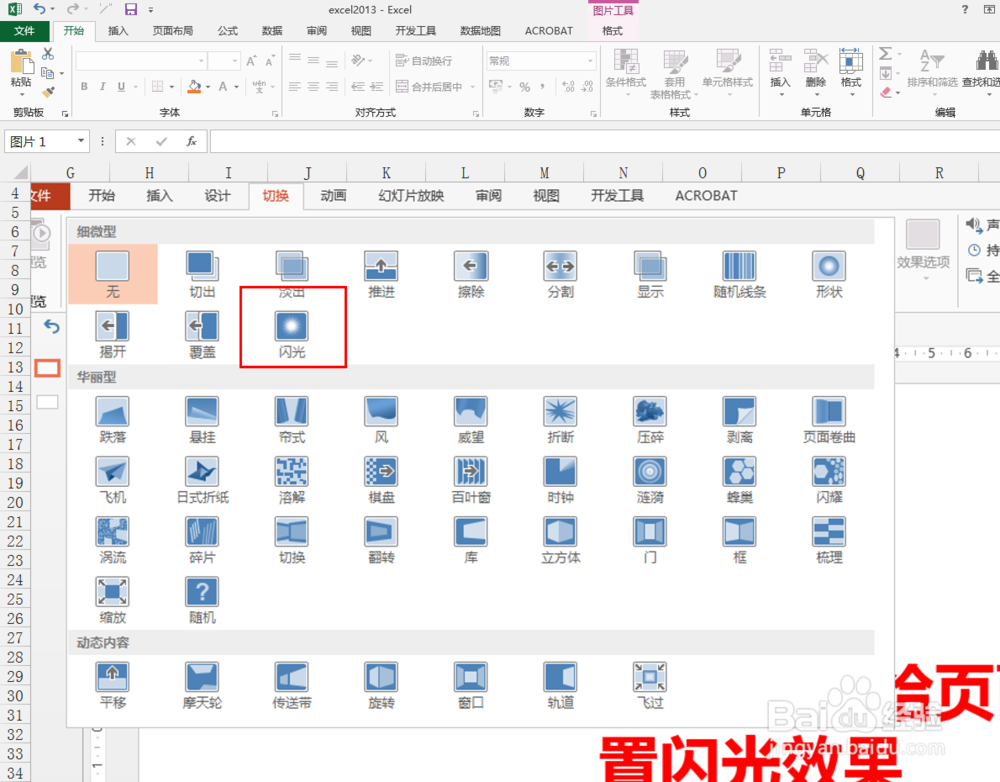This screenshot has height=782, width=1000.
Task: Click the 格式 cells button
Action: click(851, 71)
